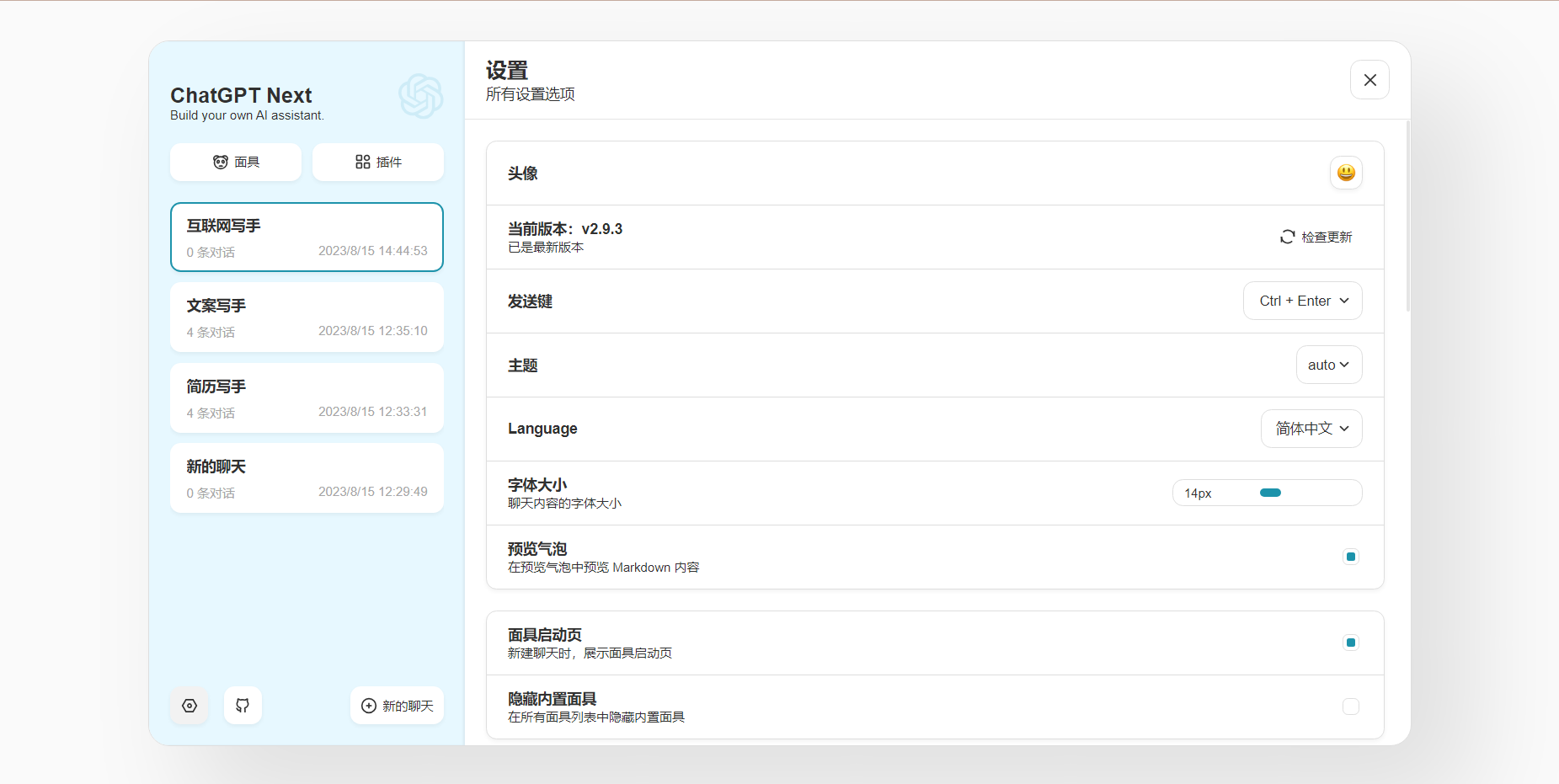Open the Language 简体中文 dropdown
This screenshot has width=1559, height=784.
1311,429
